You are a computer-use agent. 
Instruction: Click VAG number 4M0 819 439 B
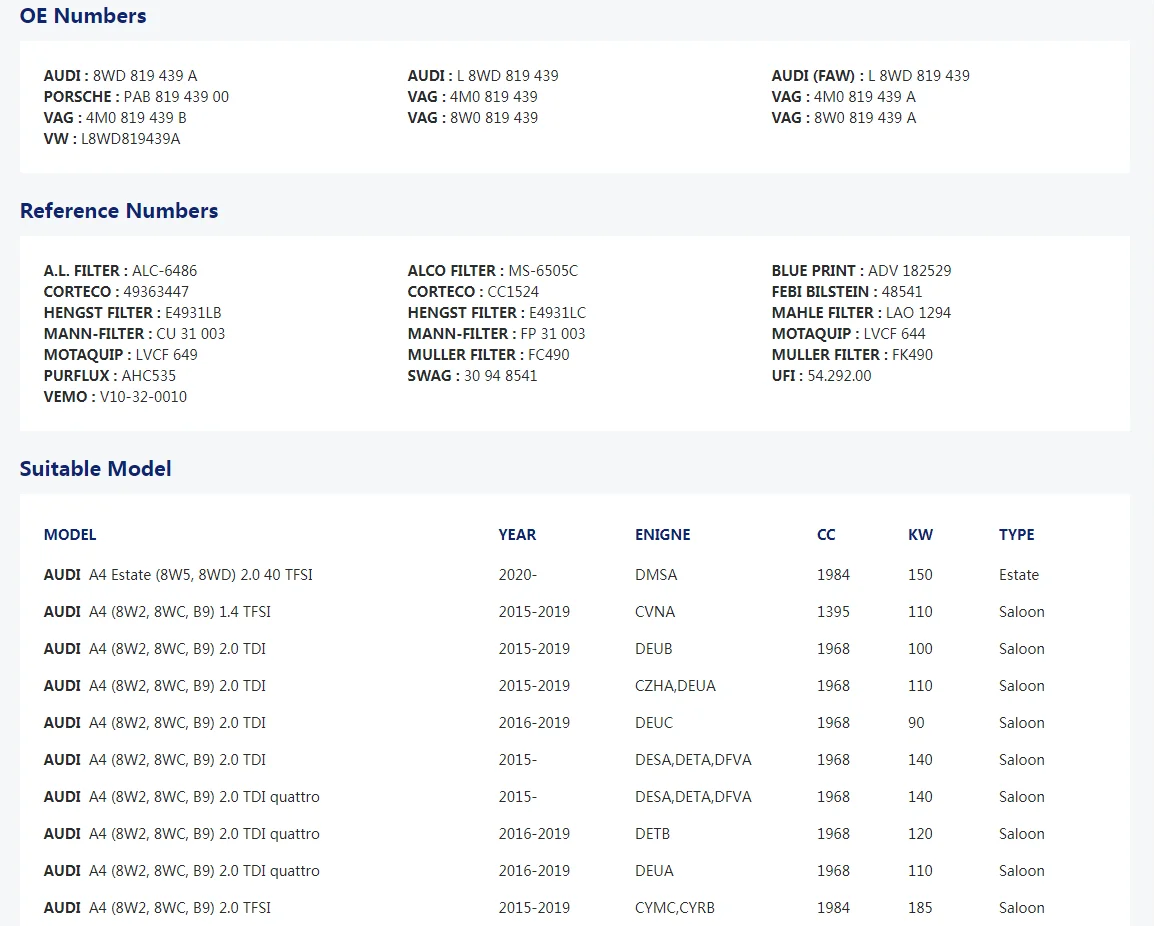pos(115,118)
